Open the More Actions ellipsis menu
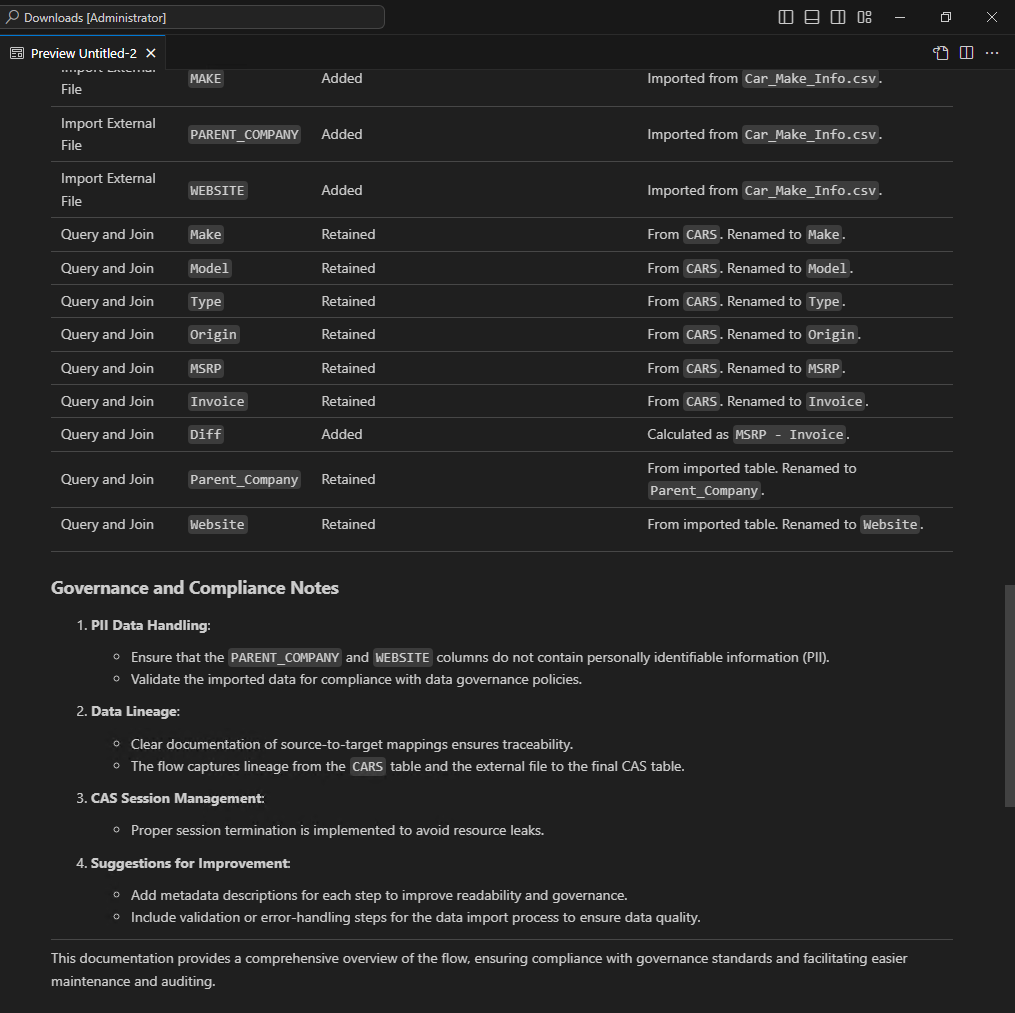Viewport: 1015px width, 1013px height. 992,52
